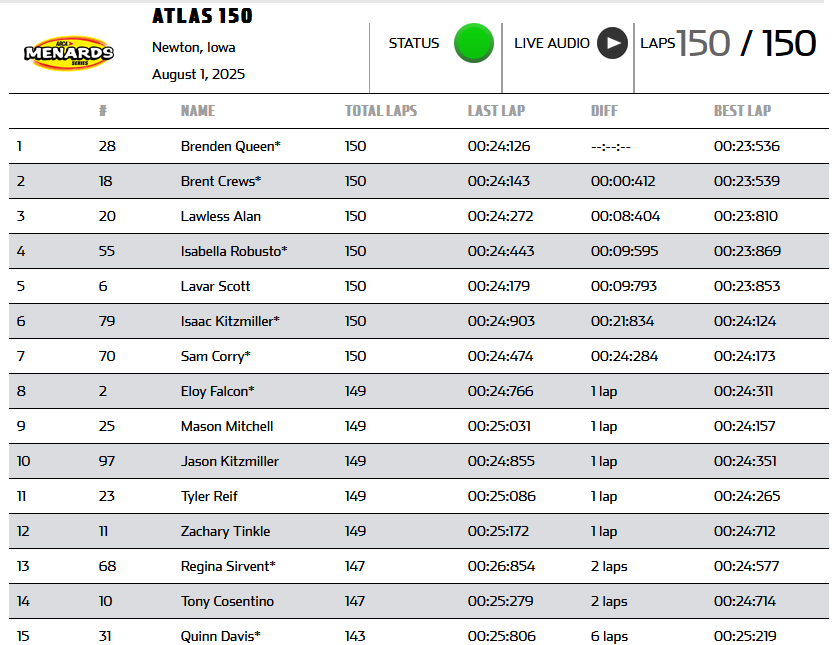Click the BEST LAP column header

[743, 111]
